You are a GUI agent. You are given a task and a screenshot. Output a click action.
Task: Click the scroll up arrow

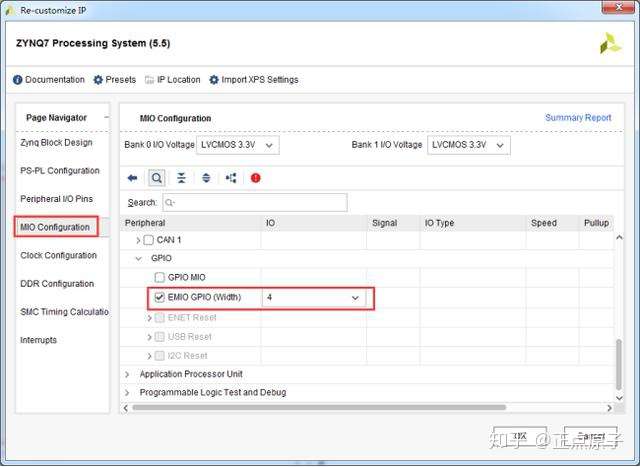(619, 237)
